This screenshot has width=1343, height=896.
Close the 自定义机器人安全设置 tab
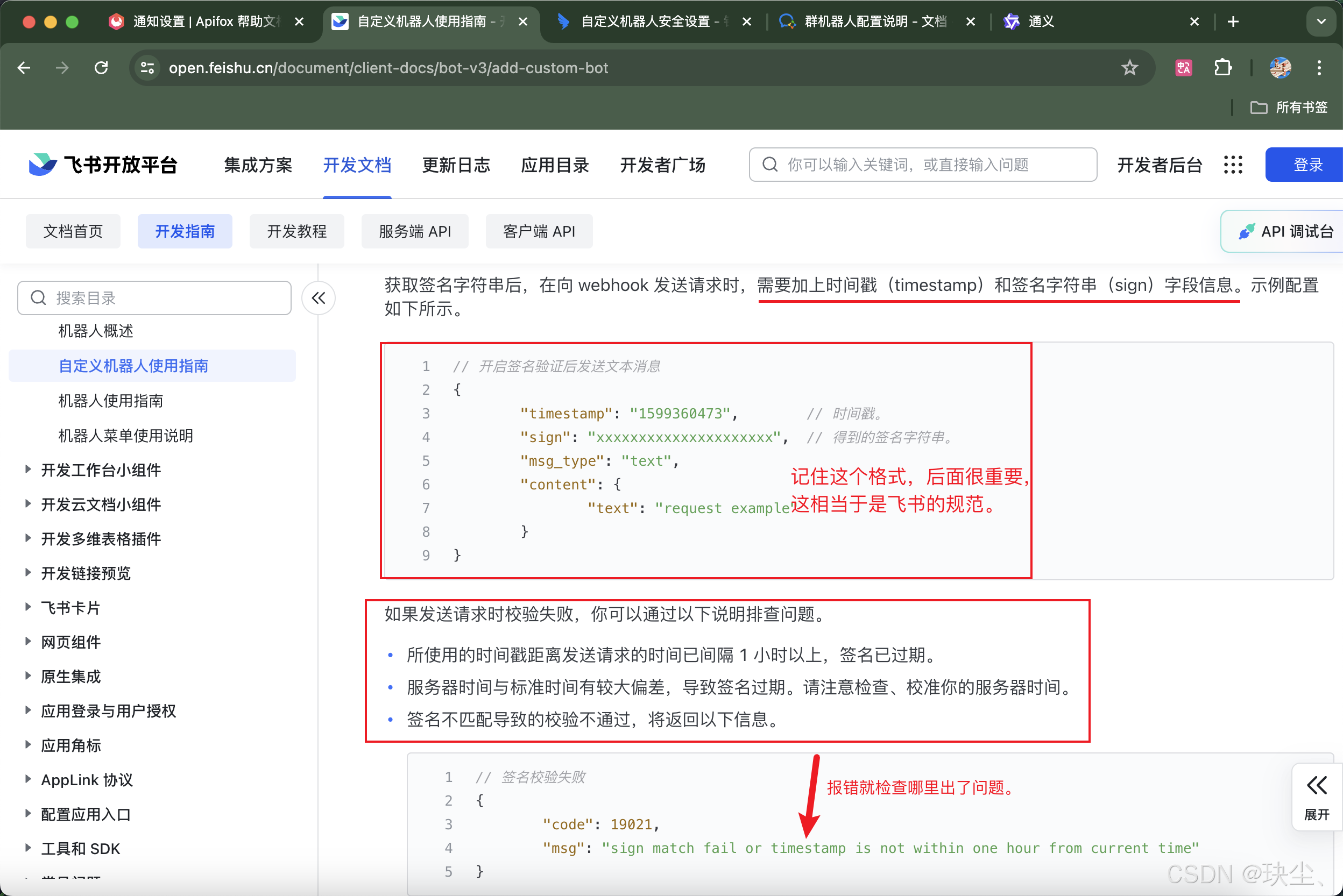tap(746, 22)
